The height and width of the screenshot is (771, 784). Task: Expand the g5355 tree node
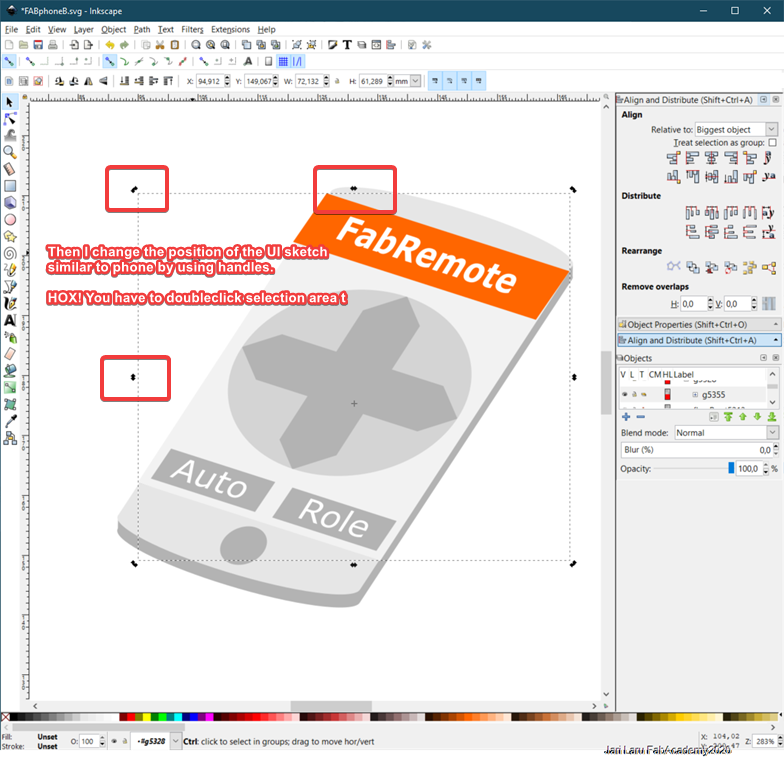click(x=695, y=394)
